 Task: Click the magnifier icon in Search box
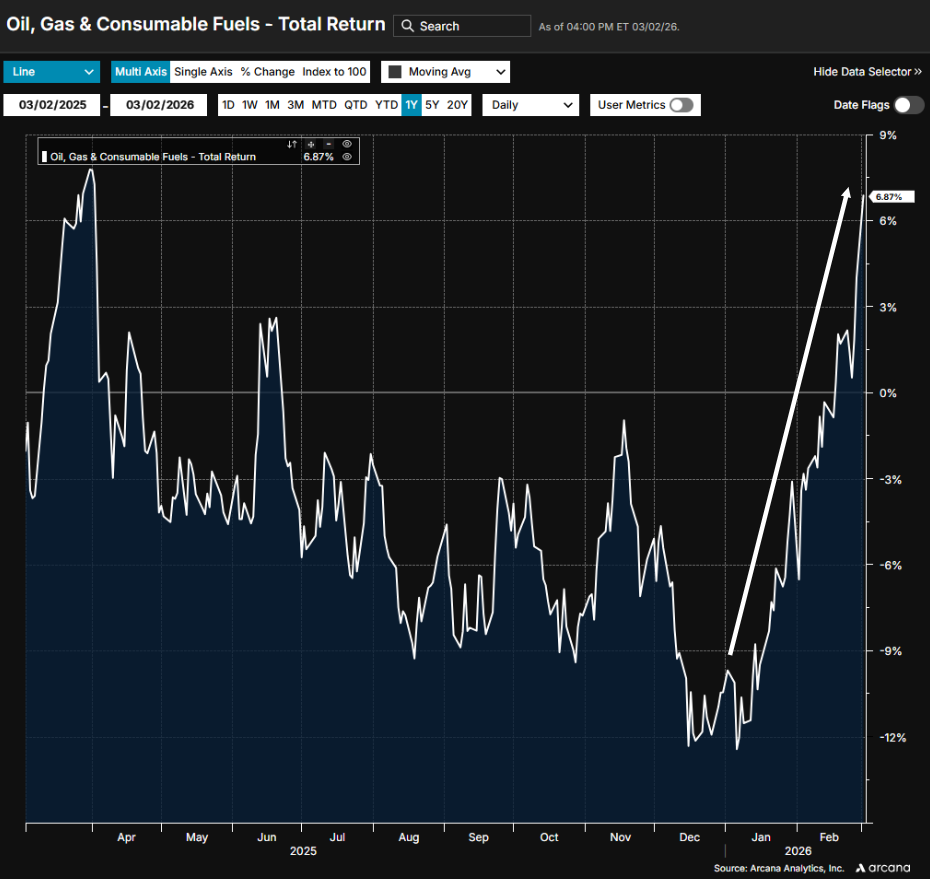[407, 26]
